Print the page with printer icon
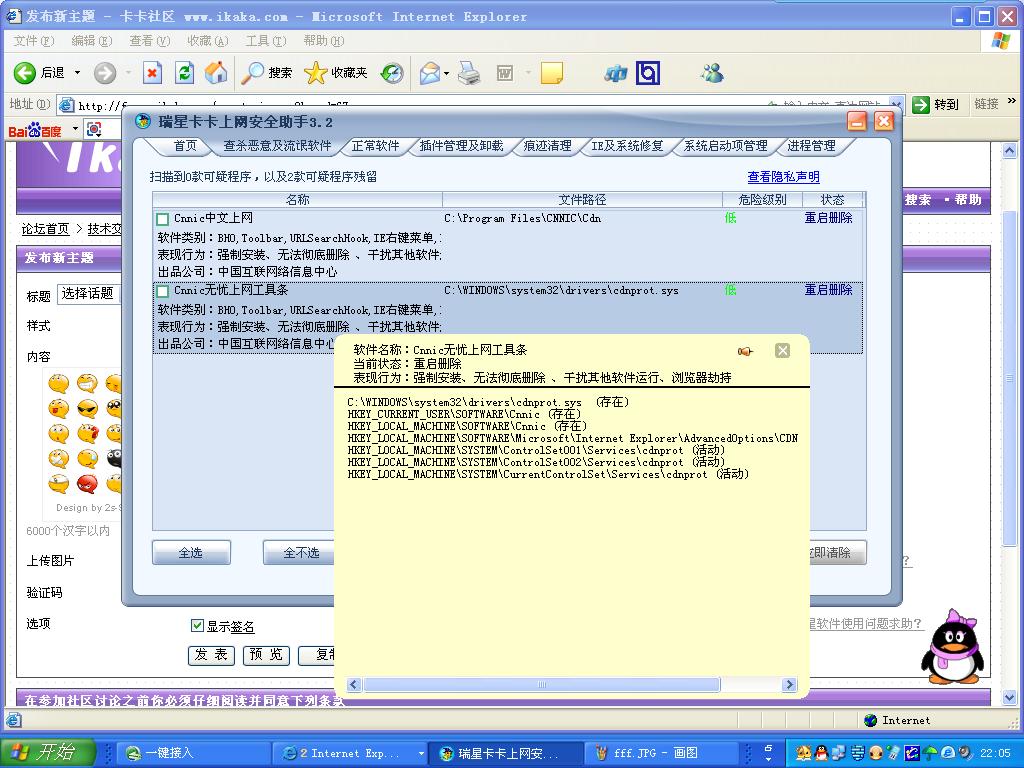The image size is (1024, 768). coord(469,72)
